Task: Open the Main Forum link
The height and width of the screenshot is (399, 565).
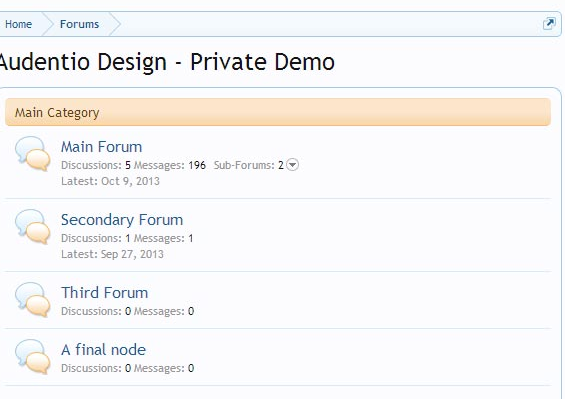Action: (101, 147)
